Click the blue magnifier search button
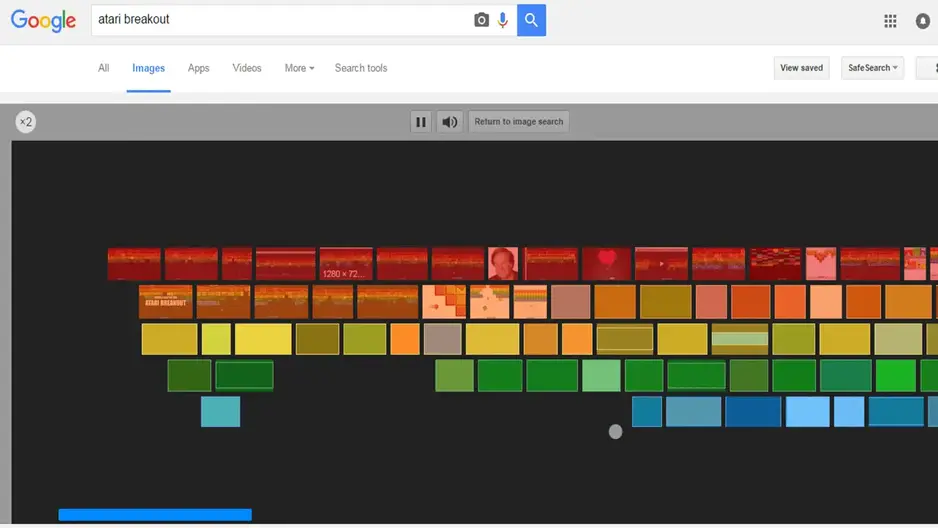The height and width of the screenshot is (528, 938). 531,20
